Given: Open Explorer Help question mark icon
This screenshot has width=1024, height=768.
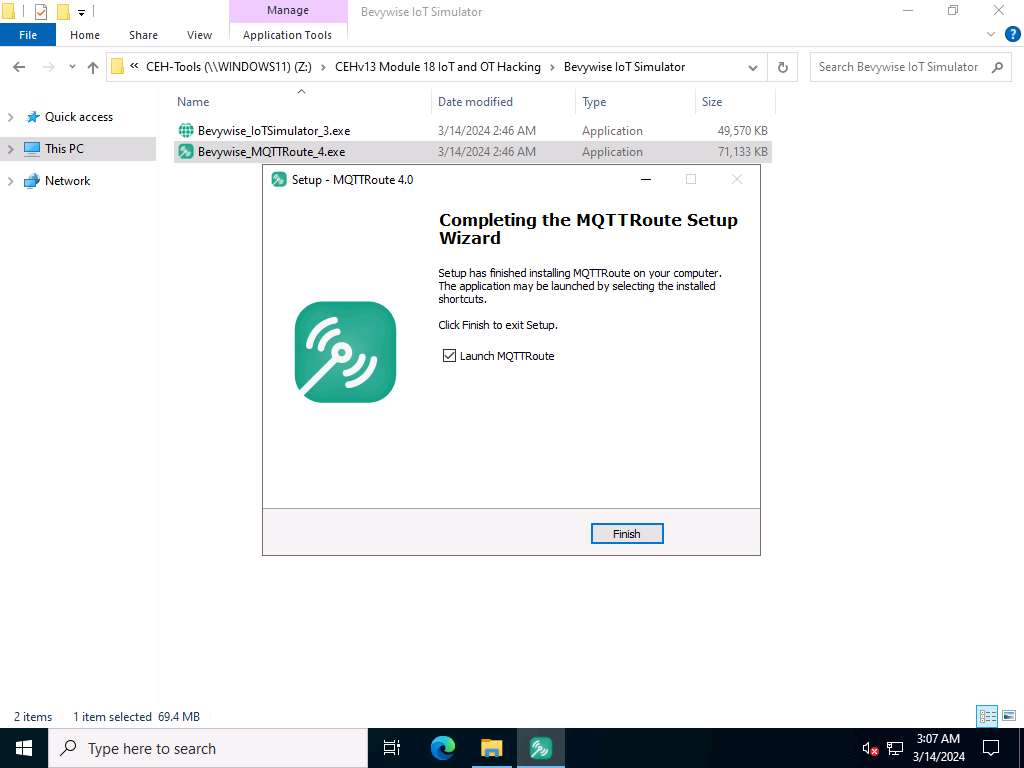Looking at the screenshot, I should (1012, 35).
